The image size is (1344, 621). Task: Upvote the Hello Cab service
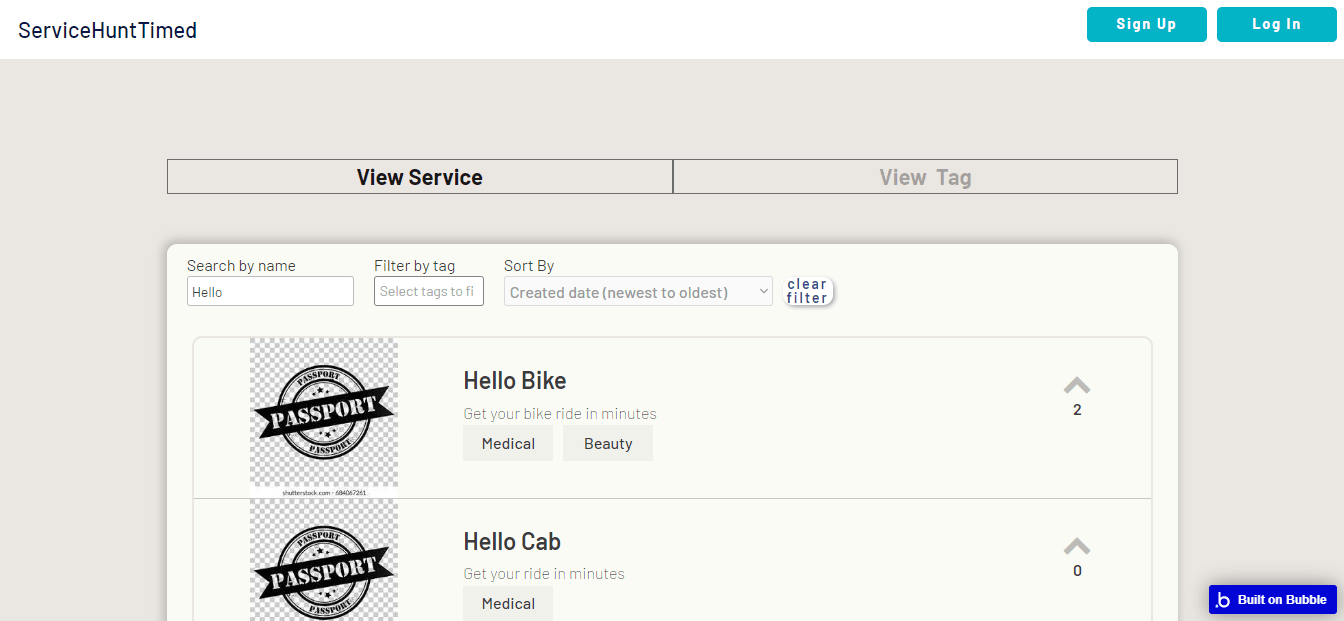[1076, 547]
